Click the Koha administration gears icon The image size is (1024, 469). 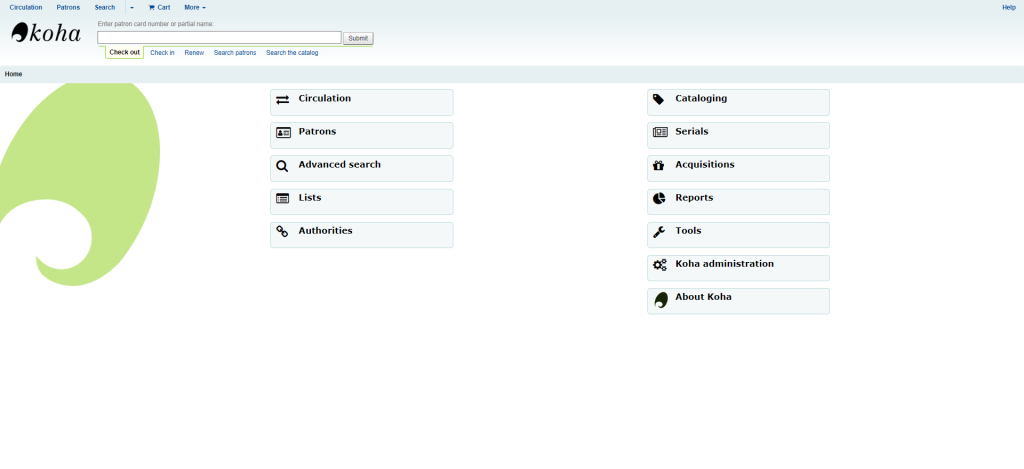(x=659, y=265)
